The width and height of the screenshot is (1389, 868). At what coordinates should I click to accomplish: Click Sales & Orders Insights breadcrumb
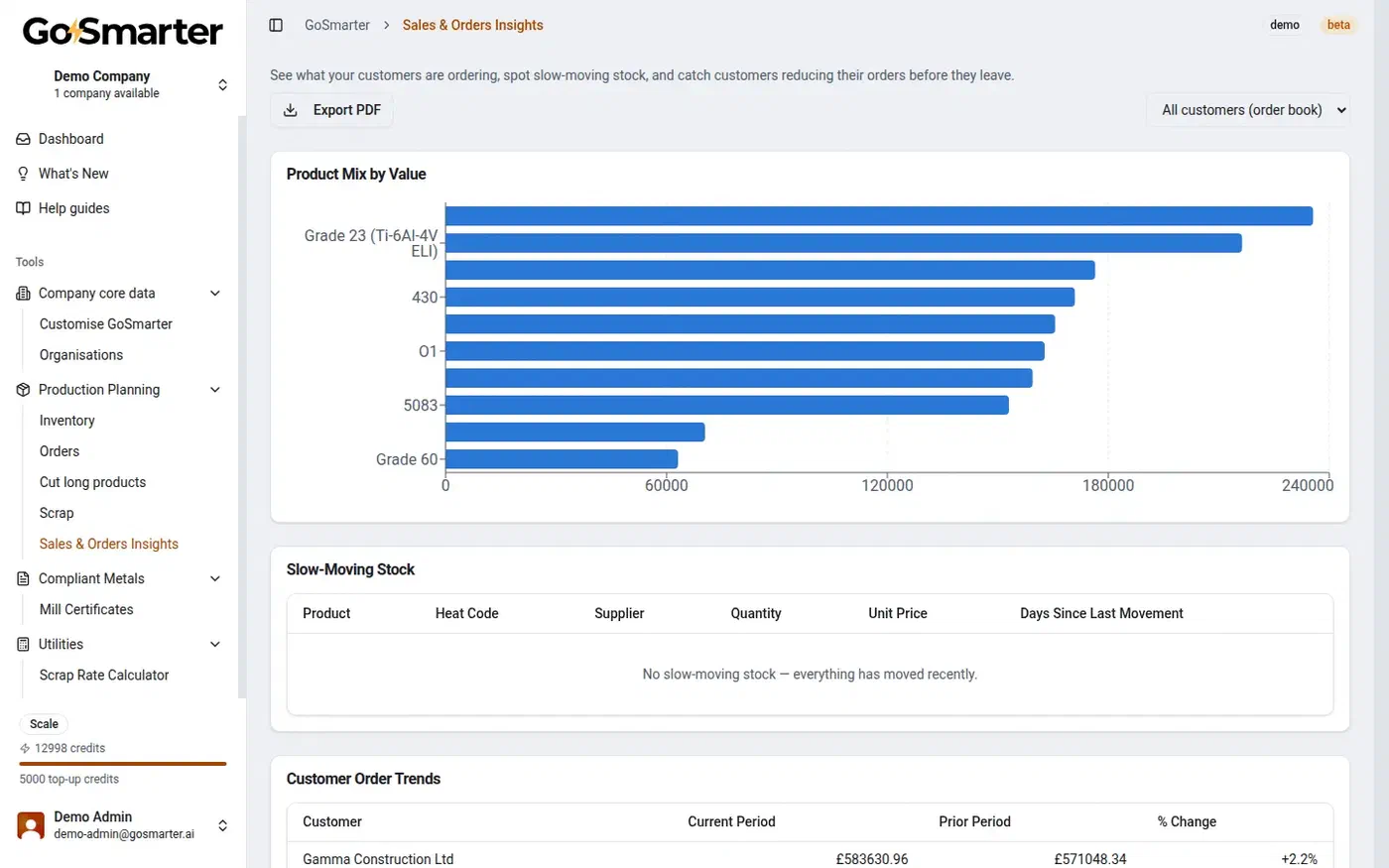(x=473, y=25)
